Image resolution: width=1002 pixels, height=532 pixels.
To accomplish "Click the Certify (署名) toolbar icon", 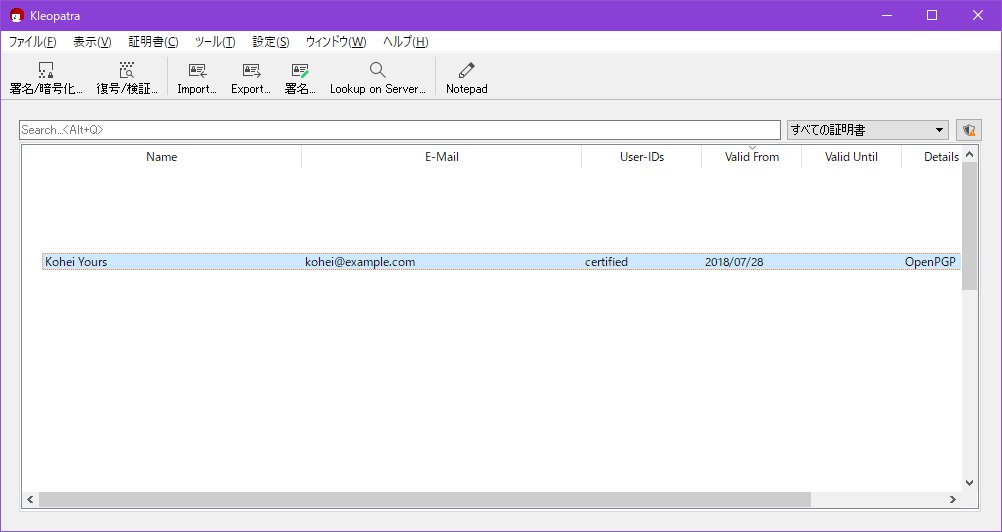I will coord(300,71).
